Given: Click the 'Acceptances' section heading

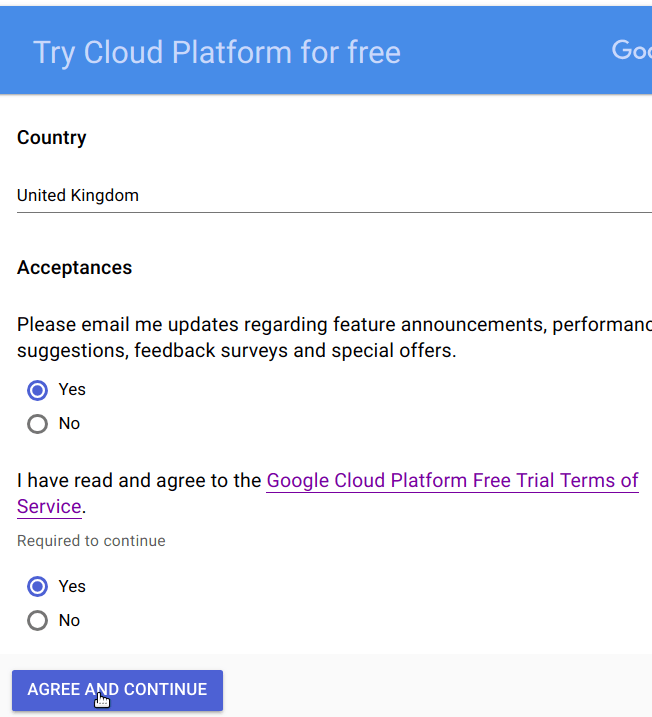Looking at the screenshot, I should pos(75,268).
